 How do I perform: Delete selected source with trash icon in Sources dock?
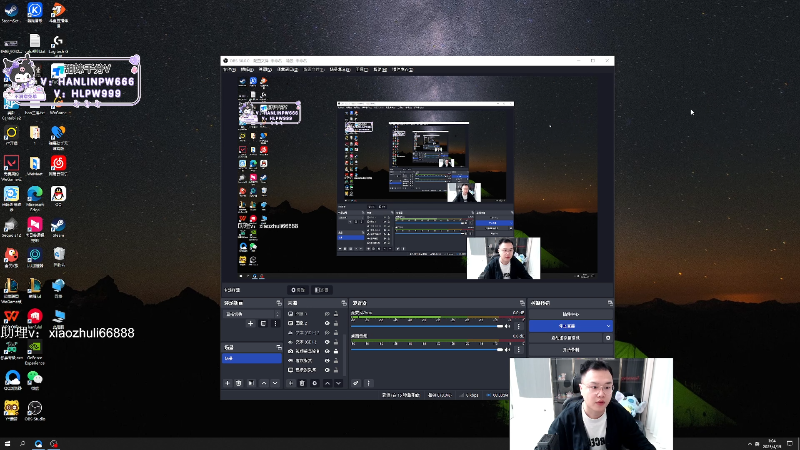coord(302,383)
